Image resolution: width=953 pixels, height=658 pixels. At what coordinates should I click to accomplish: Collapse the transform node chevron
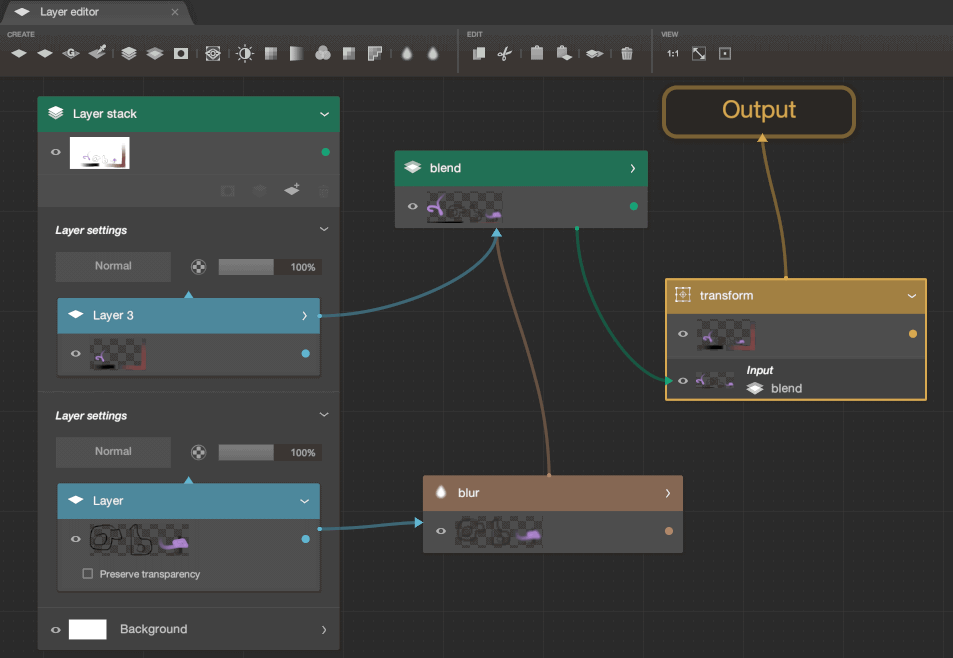click(912, 296)
